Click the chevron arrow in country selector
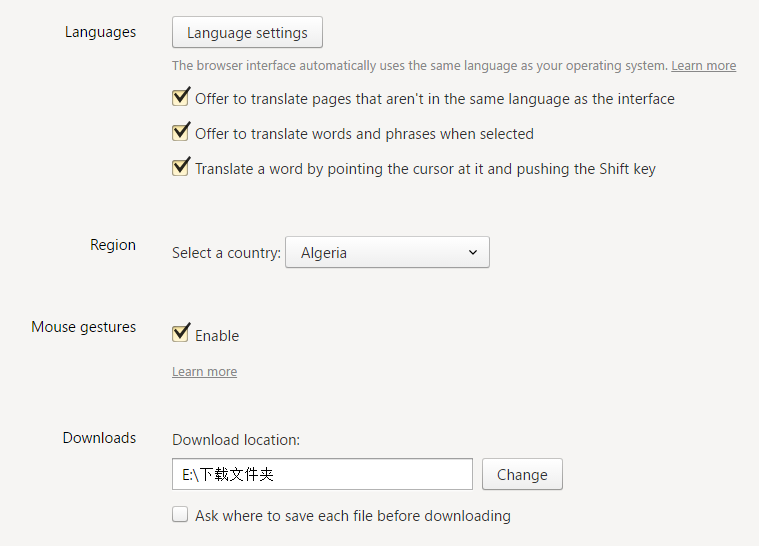This screenshot has width=759, height=546. pos(473,253)
